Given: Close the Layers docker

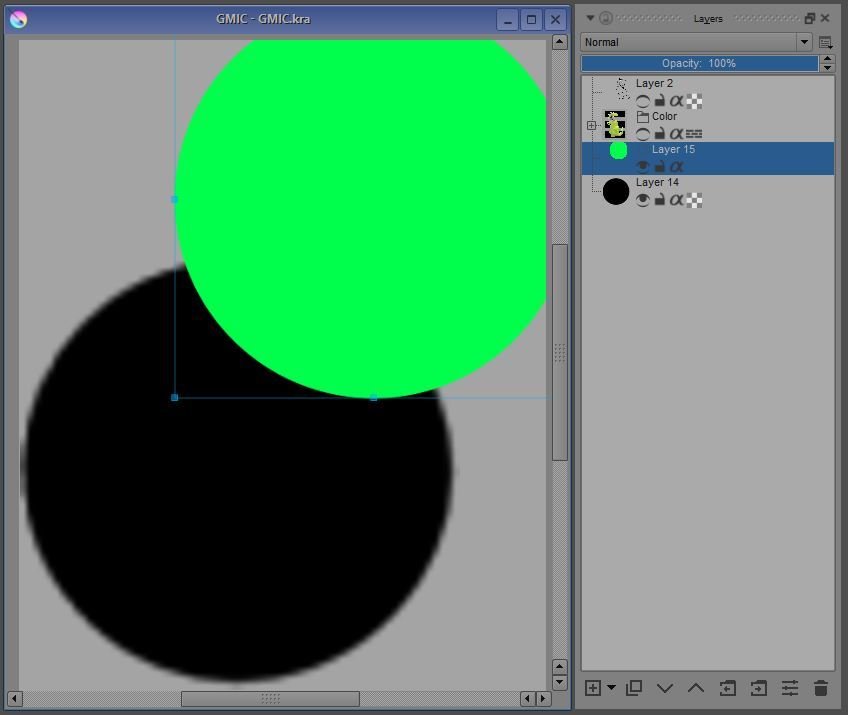Looking at the screenshot, I should click(825, 18).
